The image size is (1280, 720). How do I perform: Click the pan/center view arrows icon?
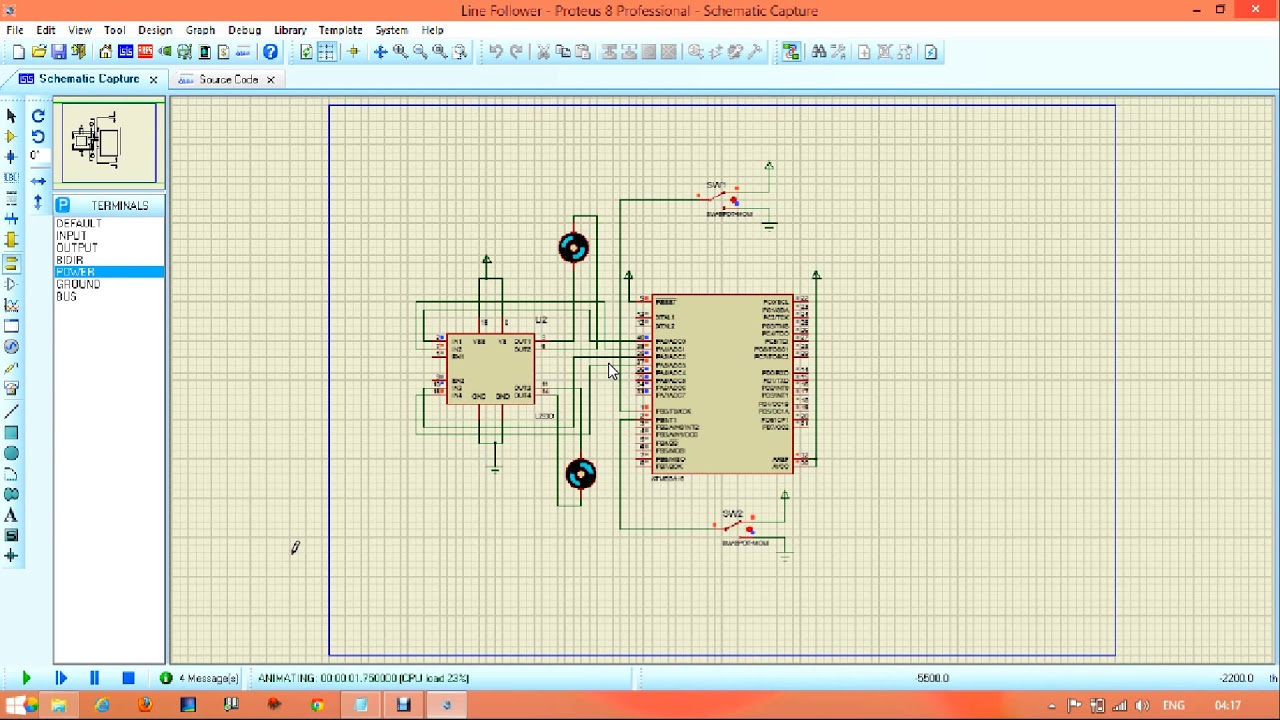380,52
